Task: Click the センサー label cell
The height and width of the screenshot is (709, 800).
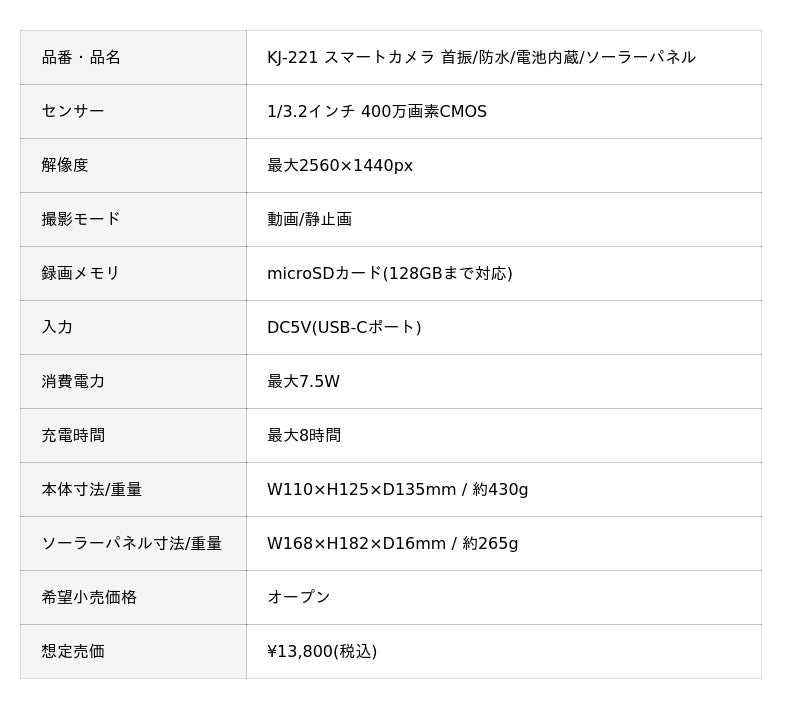Action: [133, 111]
